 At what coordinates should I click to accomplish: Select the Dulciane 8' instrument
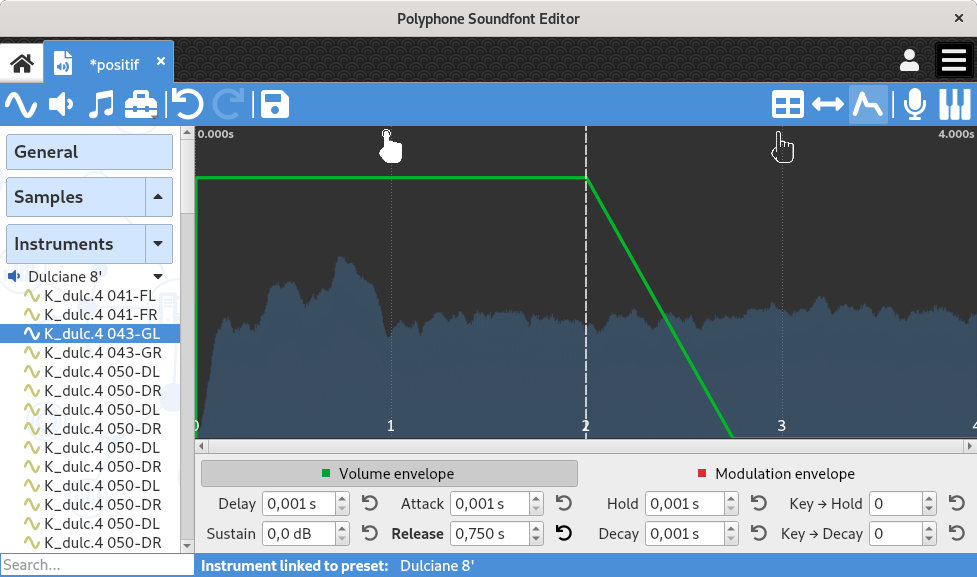pyautogui.click(x=65, y=277)
